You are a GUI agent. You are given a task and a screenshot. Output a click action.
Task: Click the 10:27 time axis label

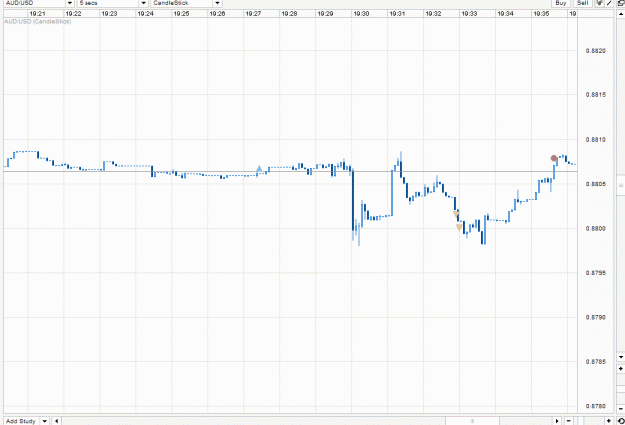coord(253,14)
